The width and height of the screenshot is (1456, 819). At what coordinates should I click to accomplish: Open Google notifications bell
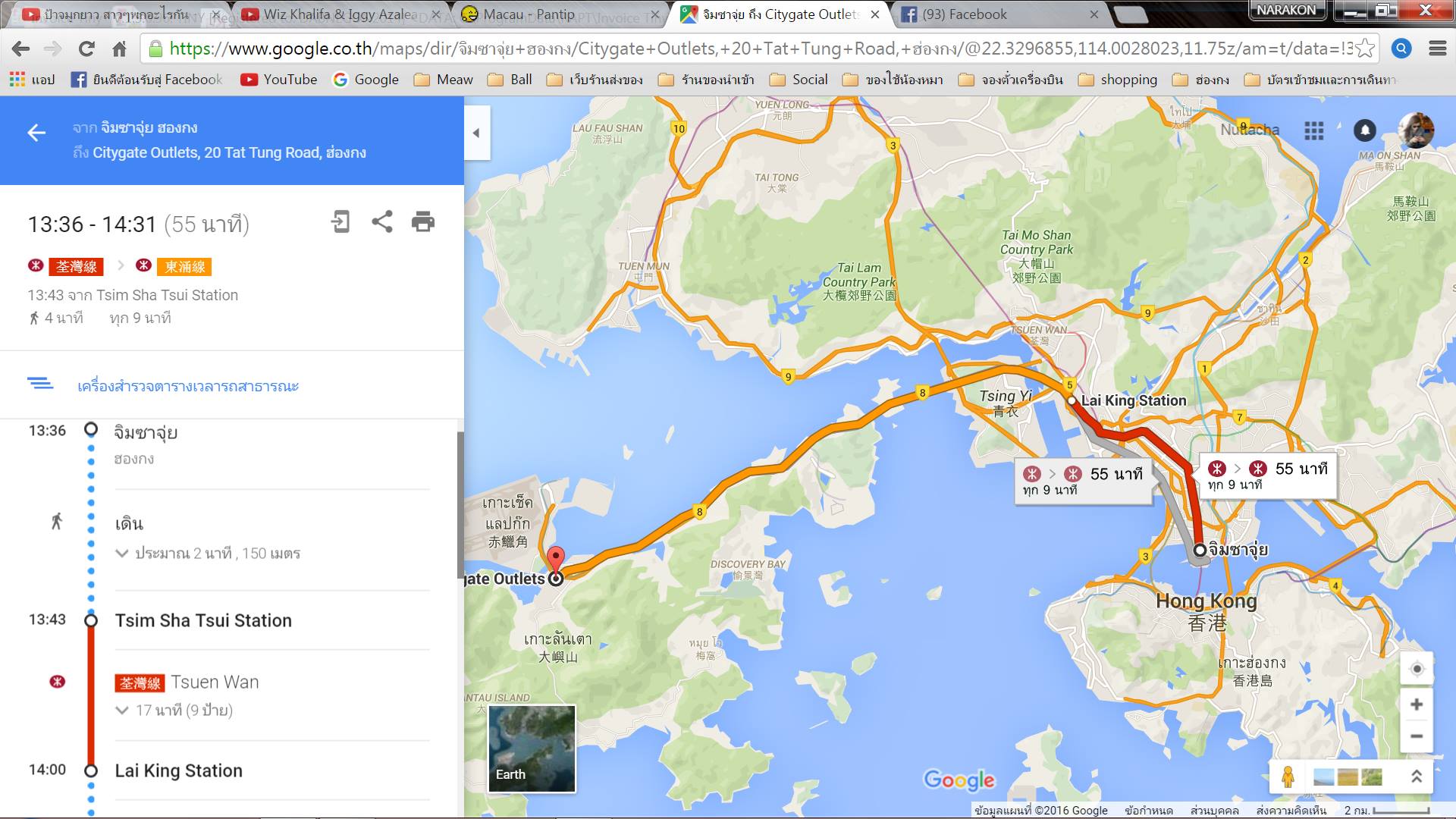(1365, 130)
